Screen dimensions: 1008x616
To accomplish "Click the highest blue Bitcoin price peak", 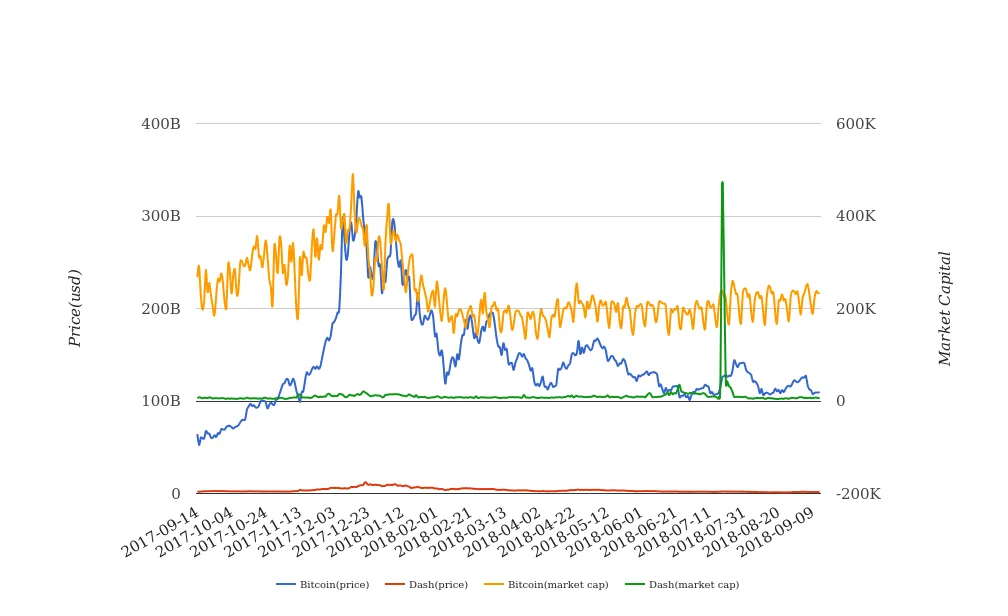I will (x=358, y=192).
